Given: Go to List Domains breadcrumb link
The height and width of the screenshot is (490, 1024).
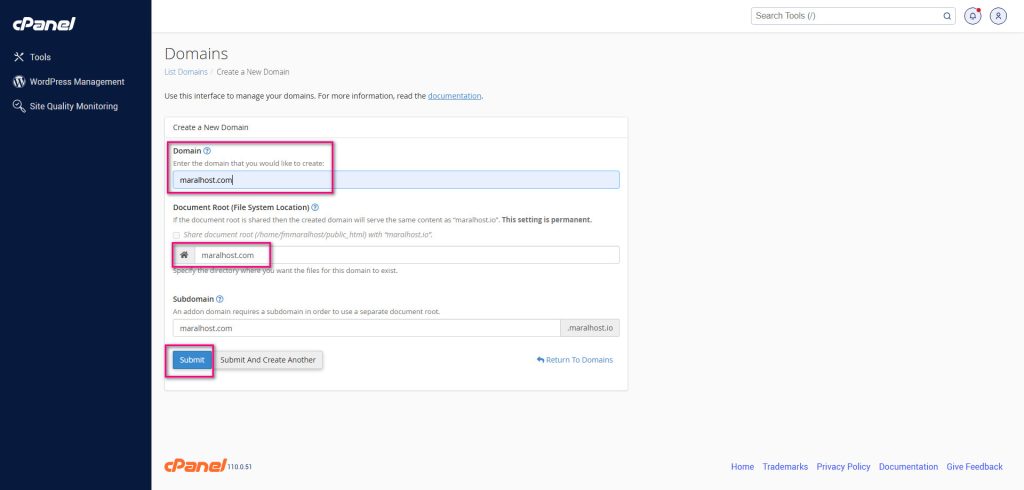Looking at the screenshot, I should click(186, 72).
